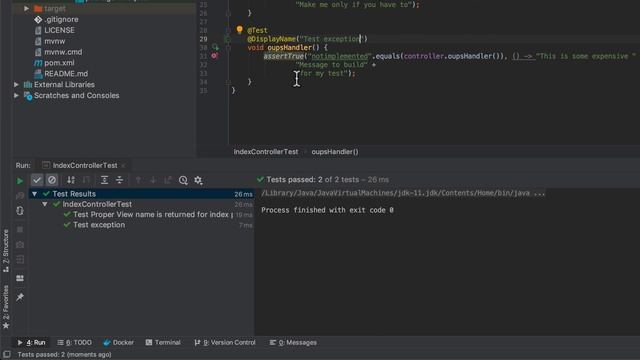Click oupsHandler() breadcrumb

pos(335,151)
